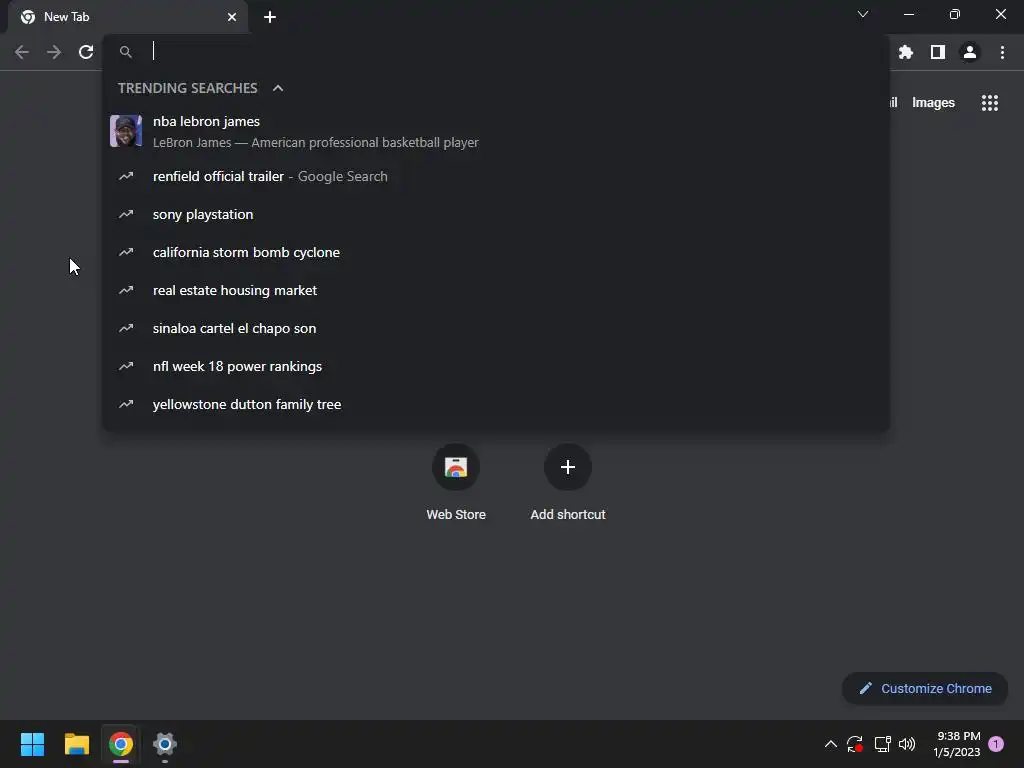Choose yellowstone dutton family tree suggestion

pyautogui.click(x=496, y=404)
